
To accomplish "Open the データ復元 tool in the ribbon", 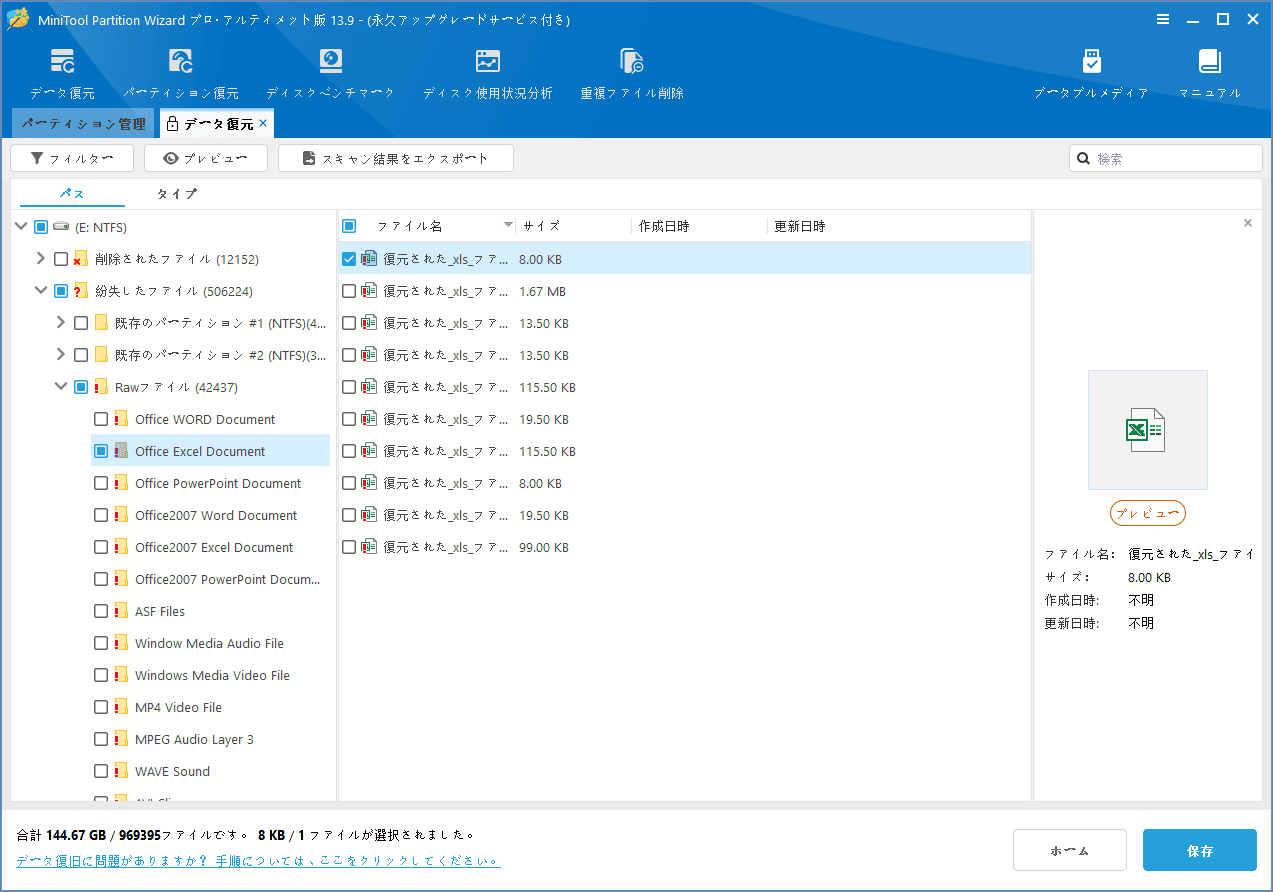I will (62, 75).
